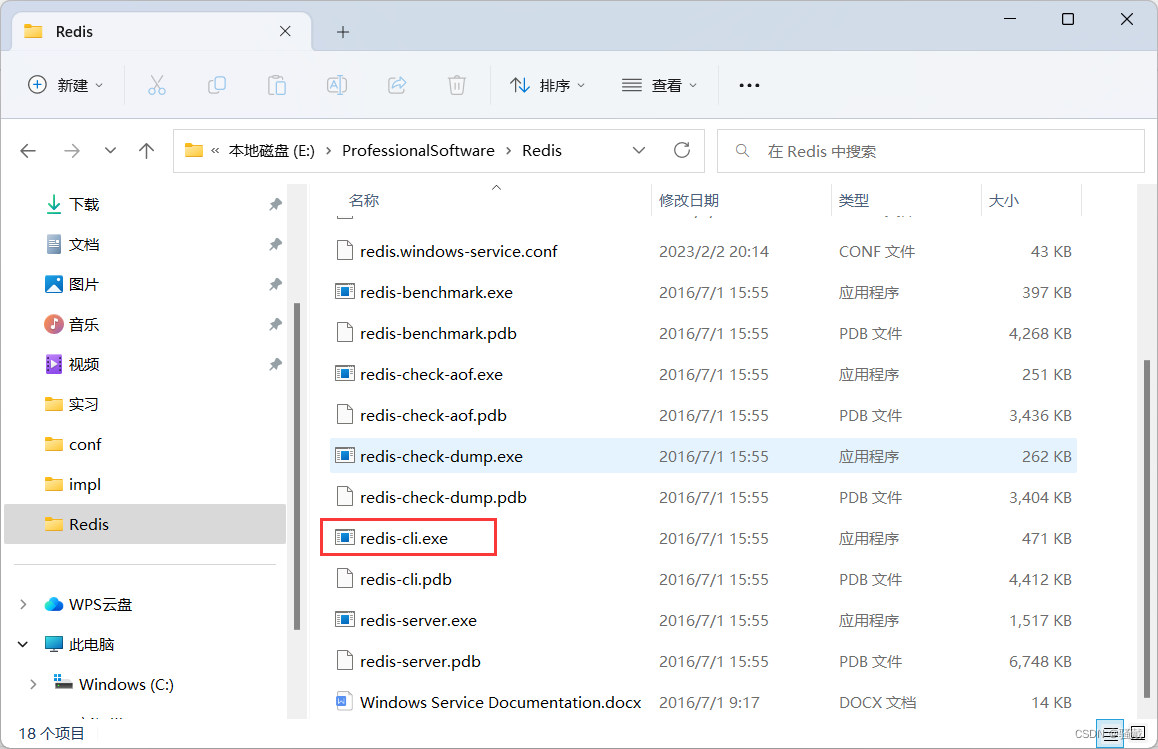This screenshot has height=749, width=1158.
Task: Switch to details view icon in status bar
Action: coord(1110,733)
